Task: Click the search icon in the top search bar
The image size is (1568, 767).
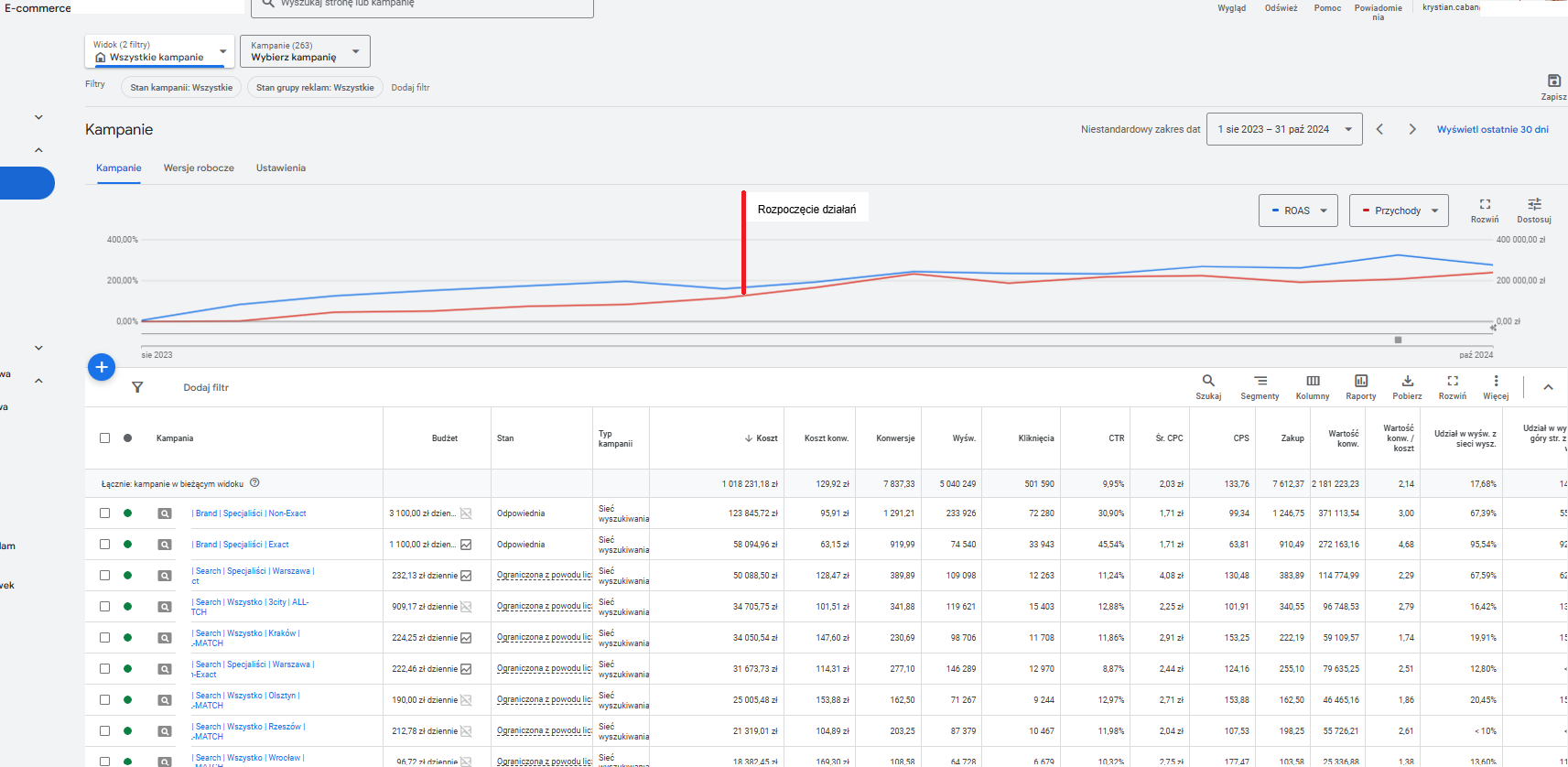Action: coord(268,4)
